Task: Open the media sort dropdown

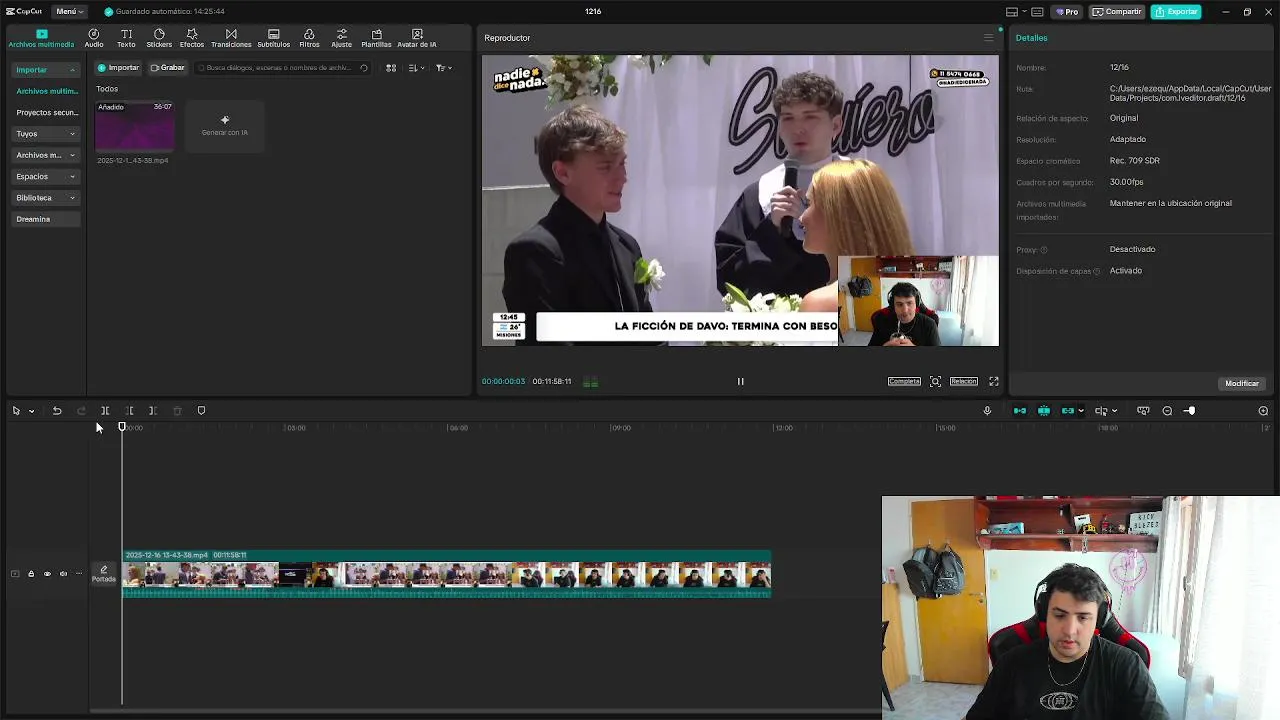Action: tap(418, 68)
